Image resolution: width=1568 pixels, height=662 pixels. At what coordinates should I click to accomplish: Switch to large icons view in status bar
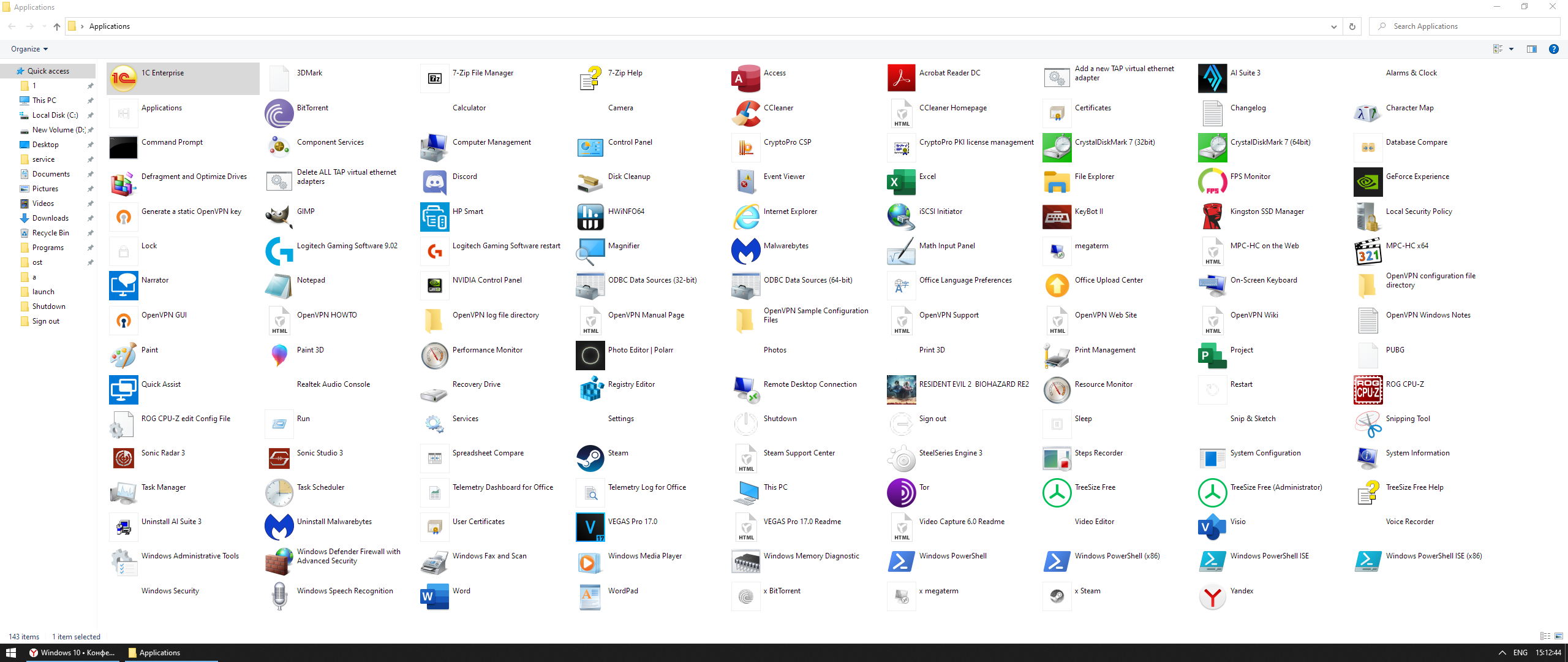1558,636
